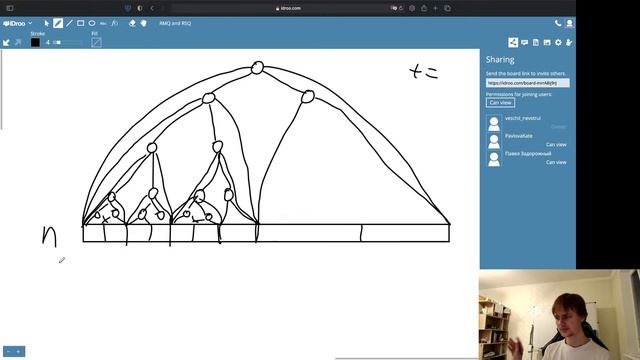
Task: Select the rectangle shape tool
Action: [x=80, y=24]
